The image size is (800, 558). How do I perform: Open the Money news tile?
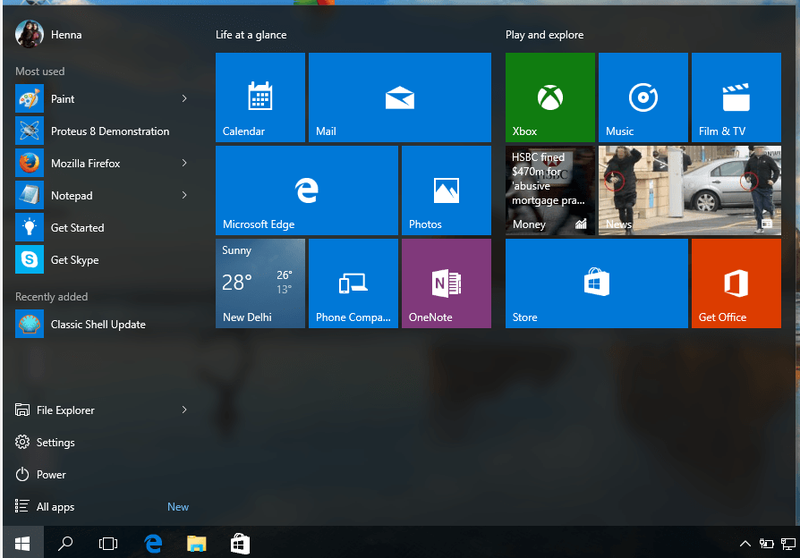[550, 190]
